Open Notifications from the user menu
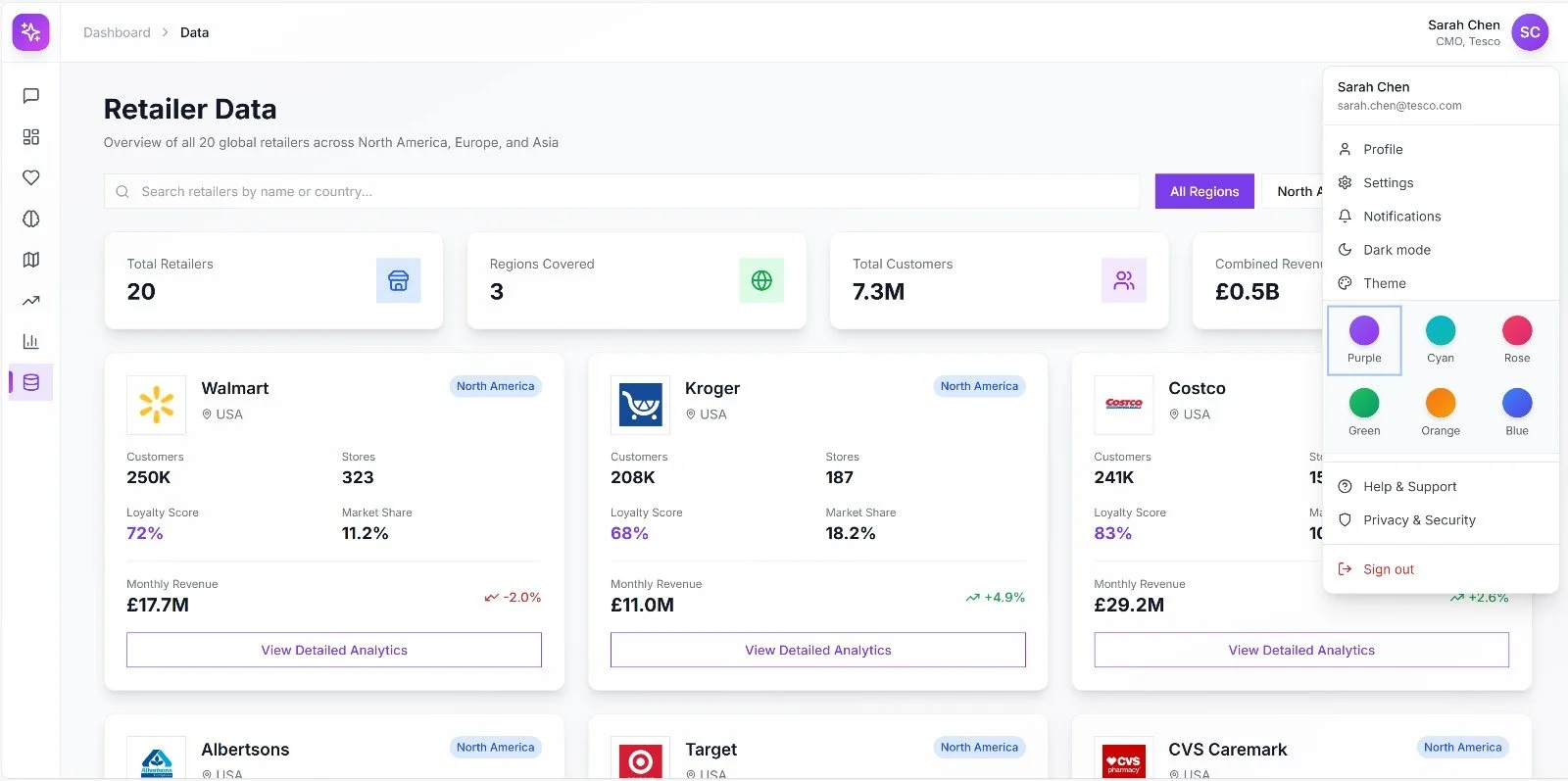 tap(1441, 216)
